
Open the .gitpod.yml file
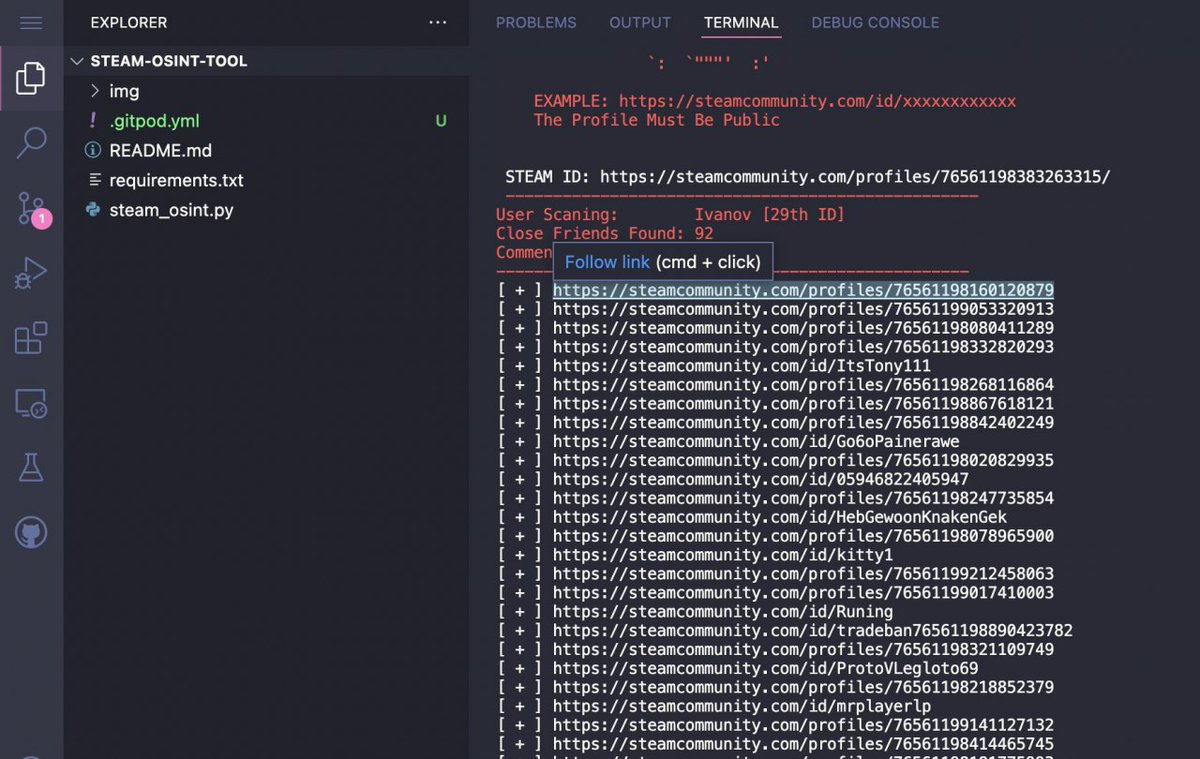tap(154, 121)
